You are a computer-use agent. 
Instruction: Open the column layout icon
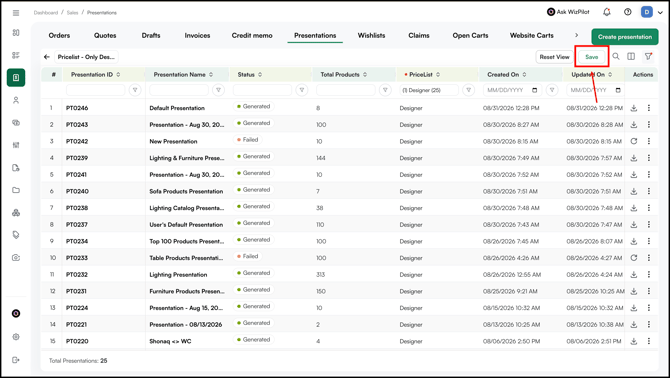(x=631, y=56)
